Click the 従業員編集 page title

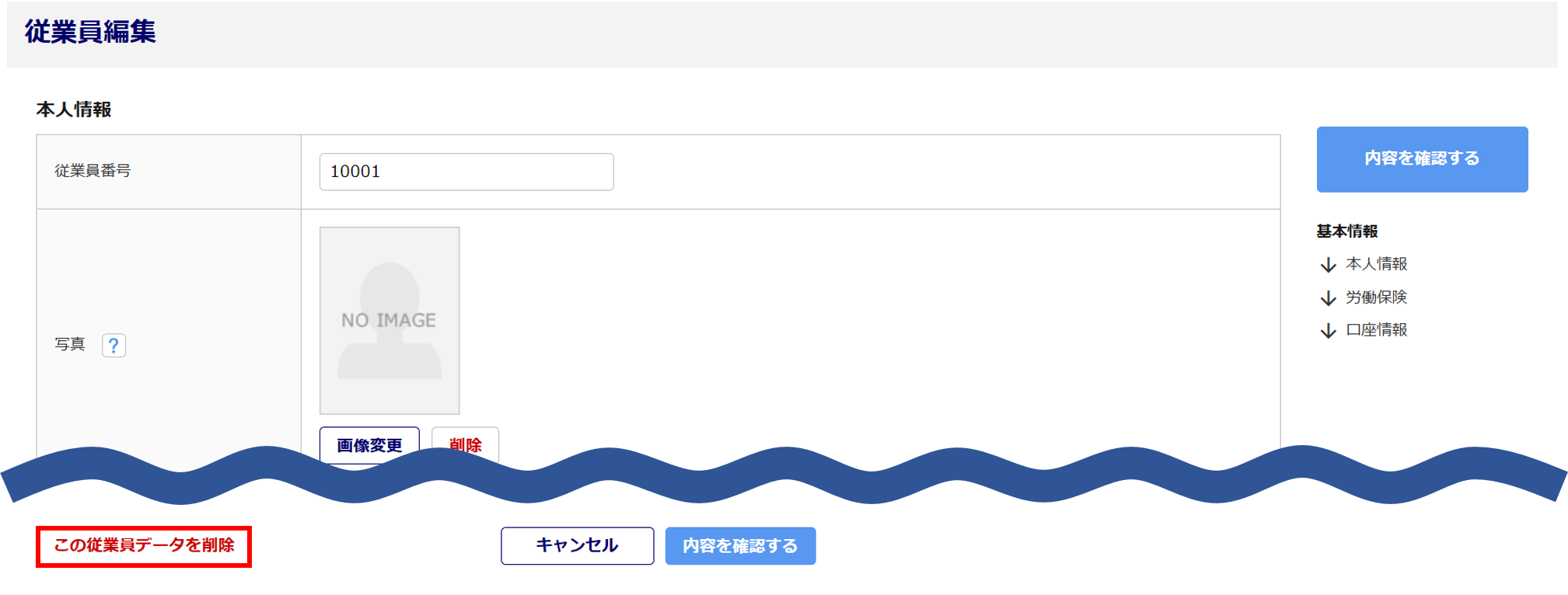pyautogui.click(x=90, y=32)
